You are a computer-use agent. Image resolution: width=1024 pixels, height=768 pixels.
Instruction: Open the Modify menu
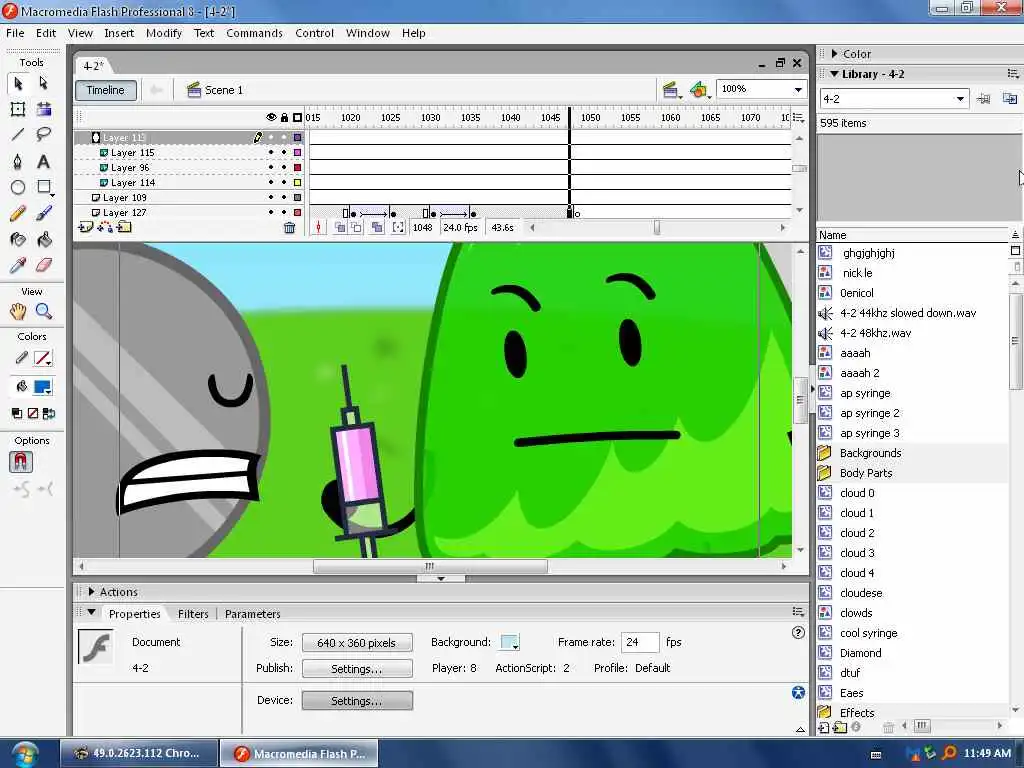click(164, 33)
